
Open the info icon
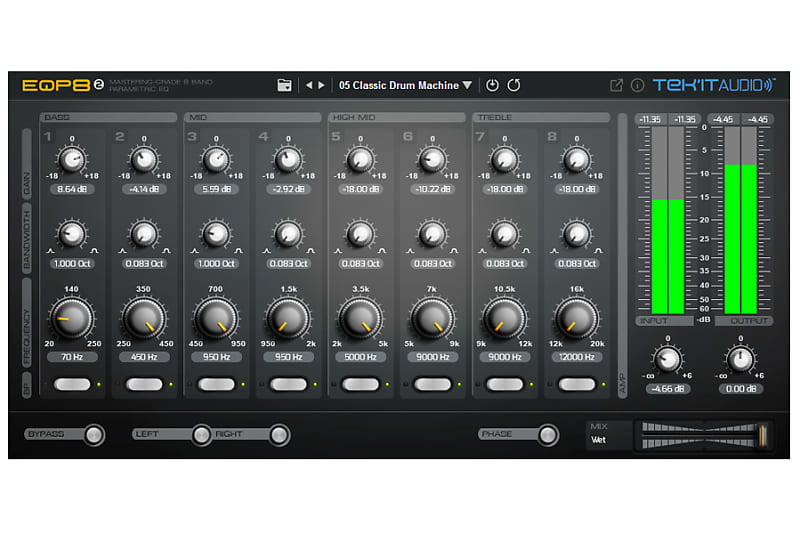[x=637, y=85]
